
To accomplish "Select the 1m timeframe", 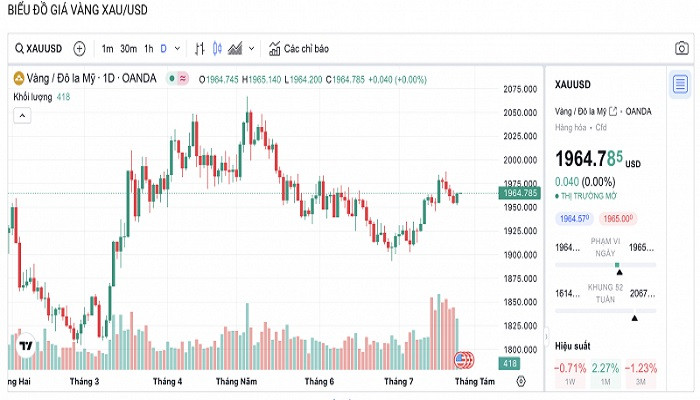I will [107, 48].
